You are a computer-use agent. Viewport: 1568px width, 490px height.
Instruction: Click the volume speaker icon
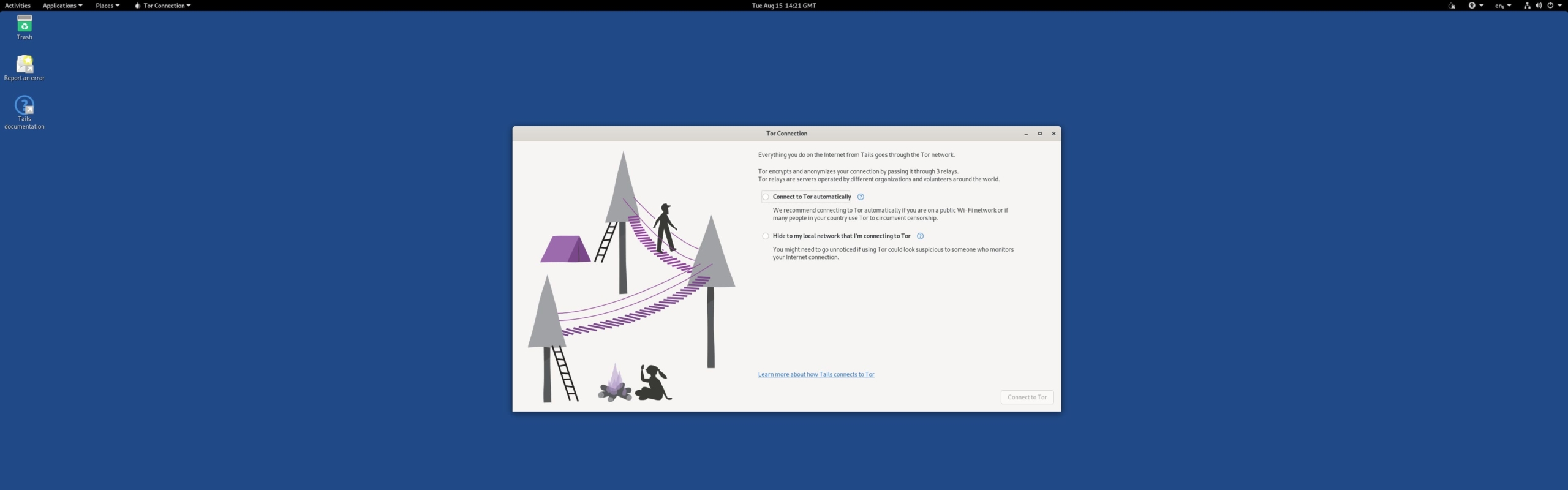[1539, 6]
